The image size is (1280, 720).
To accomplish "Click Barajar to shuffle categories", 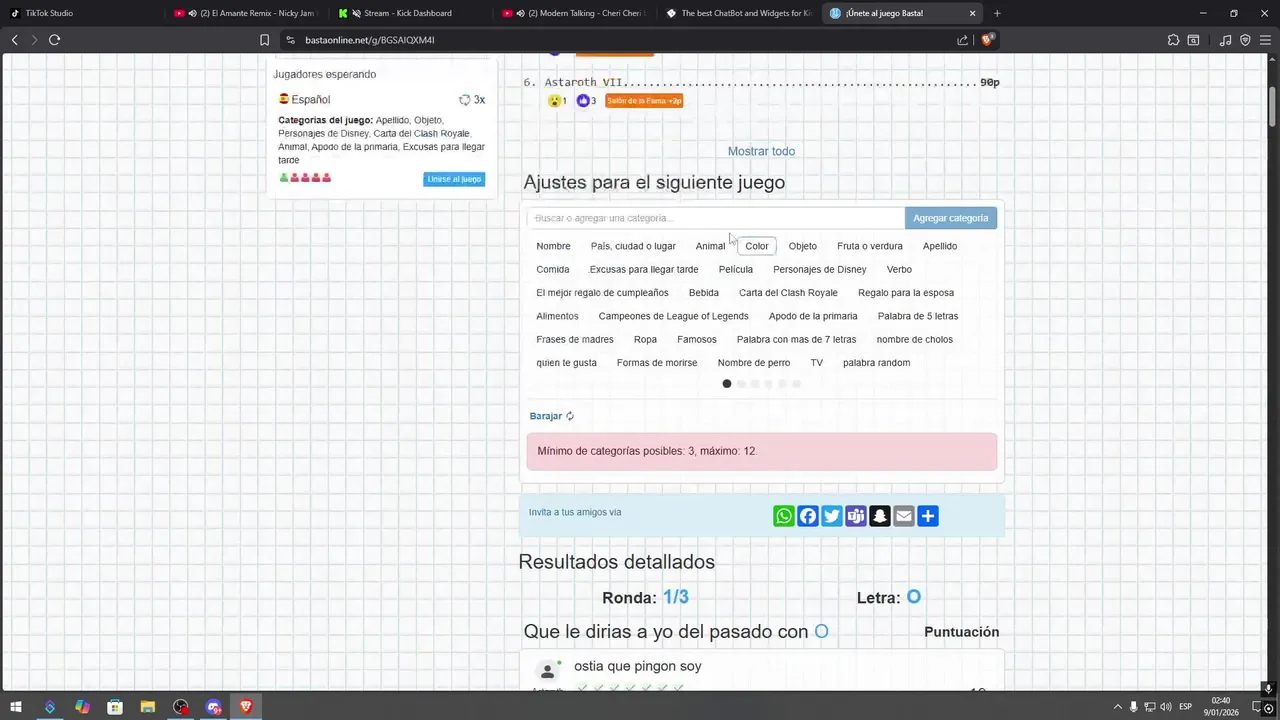I will pos(552,416).
